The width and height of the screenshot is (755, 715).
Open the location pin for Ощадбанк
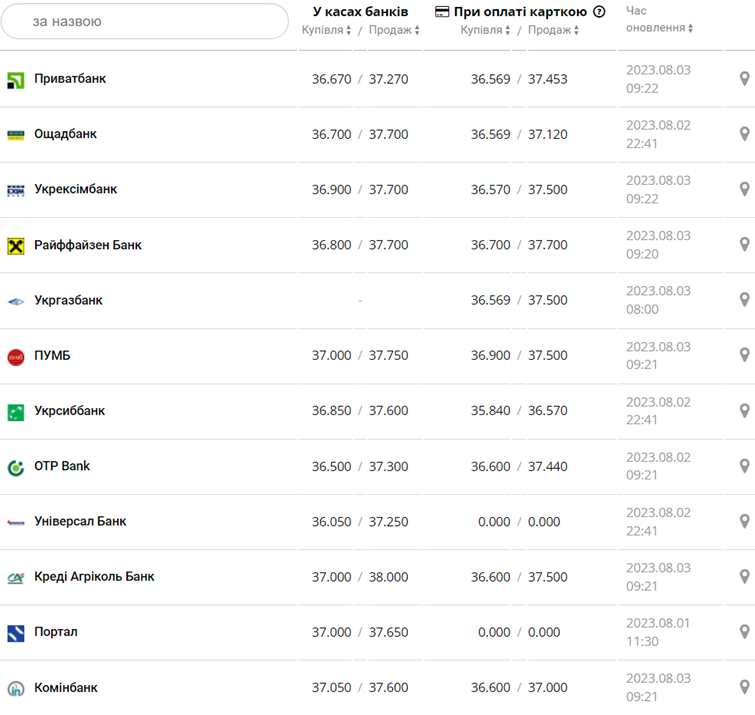744,134
